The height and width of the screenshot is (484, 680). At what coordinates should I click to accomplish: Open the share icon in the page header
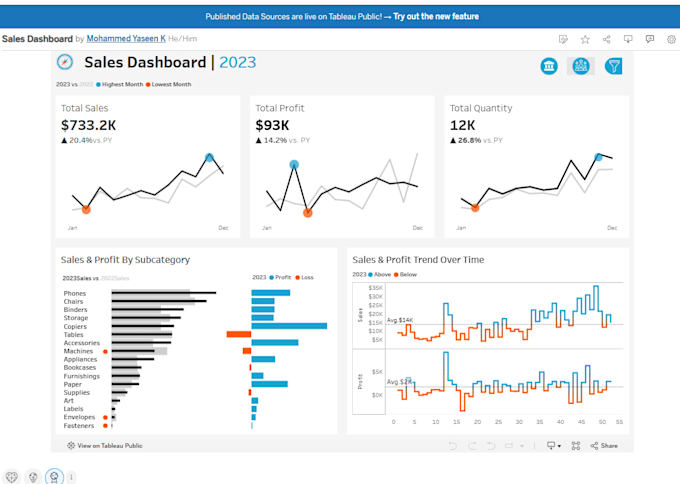606,39
